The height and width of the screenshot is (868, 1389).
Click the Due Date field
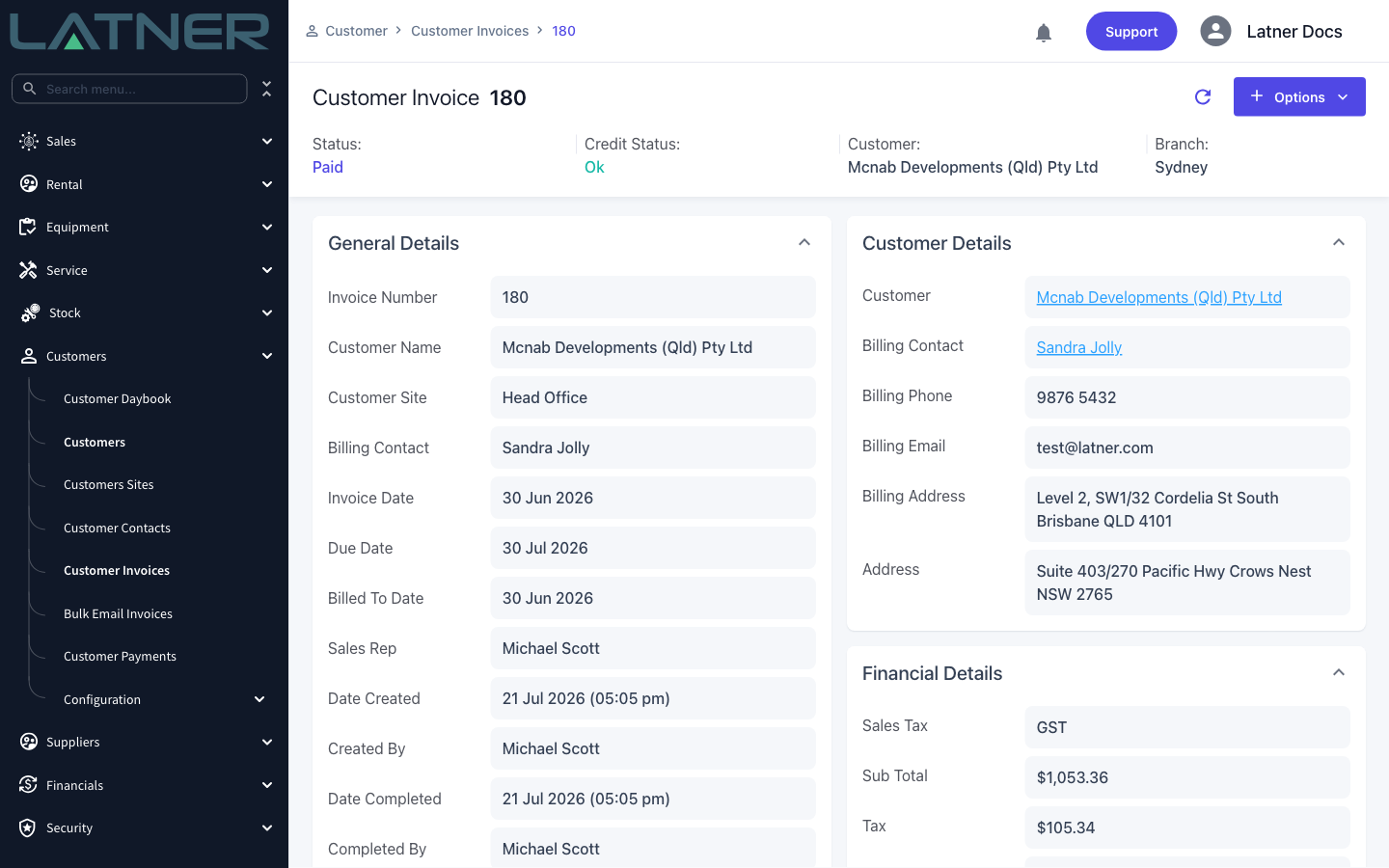pos(653,548)
